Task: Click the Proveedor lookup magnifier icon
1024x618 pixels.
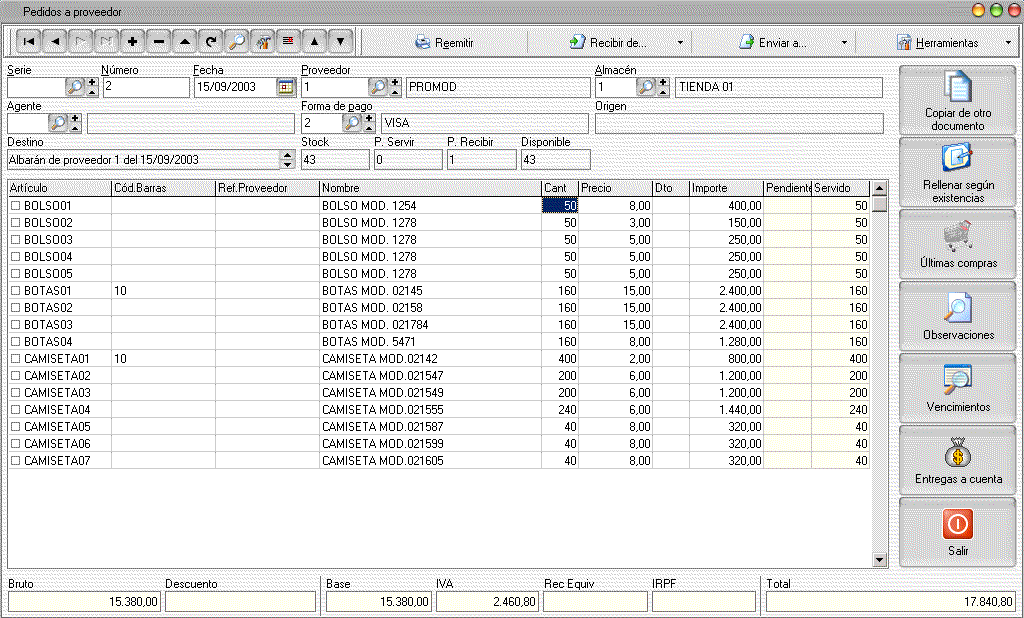Action: (x=378, y=87)
